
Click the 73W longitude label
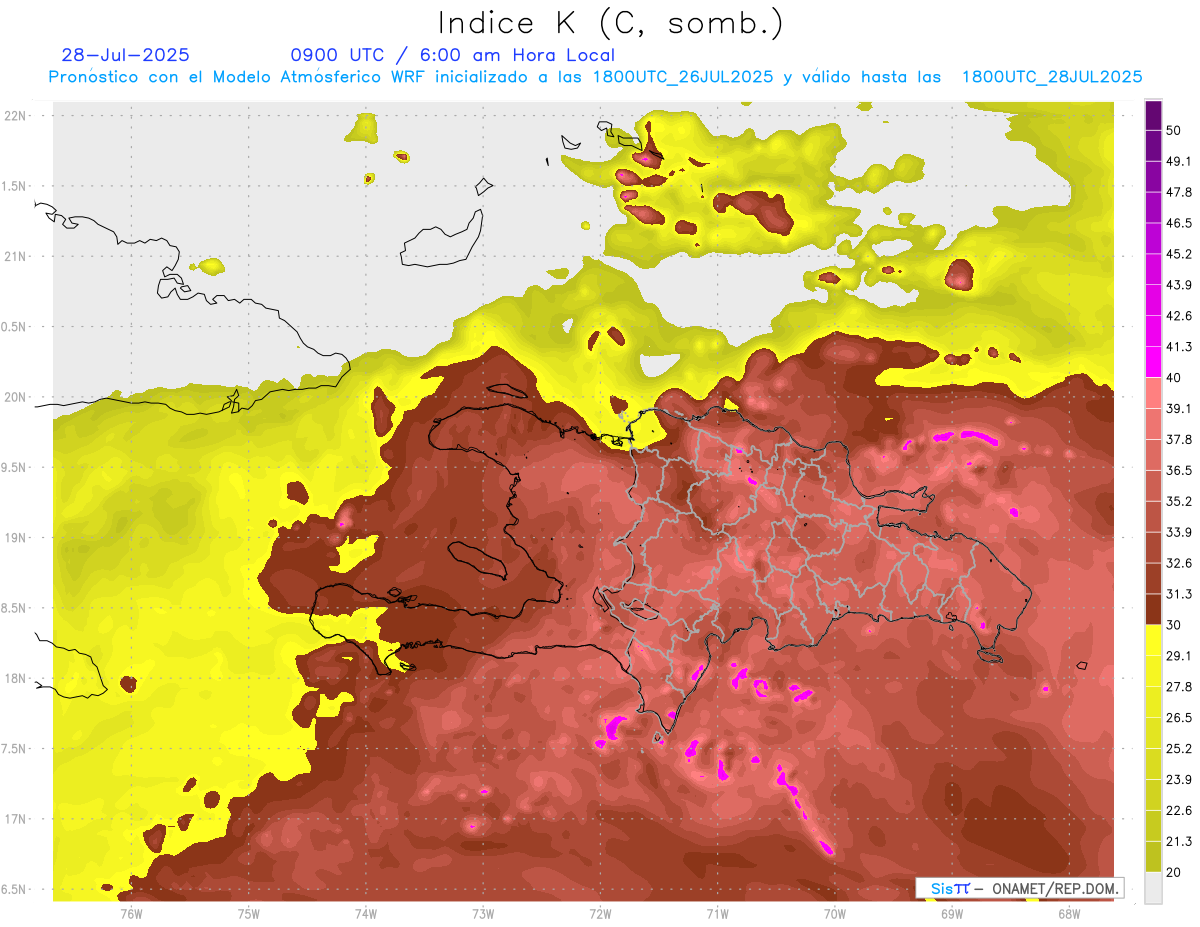pyautogui.click(x=483, y=912)
